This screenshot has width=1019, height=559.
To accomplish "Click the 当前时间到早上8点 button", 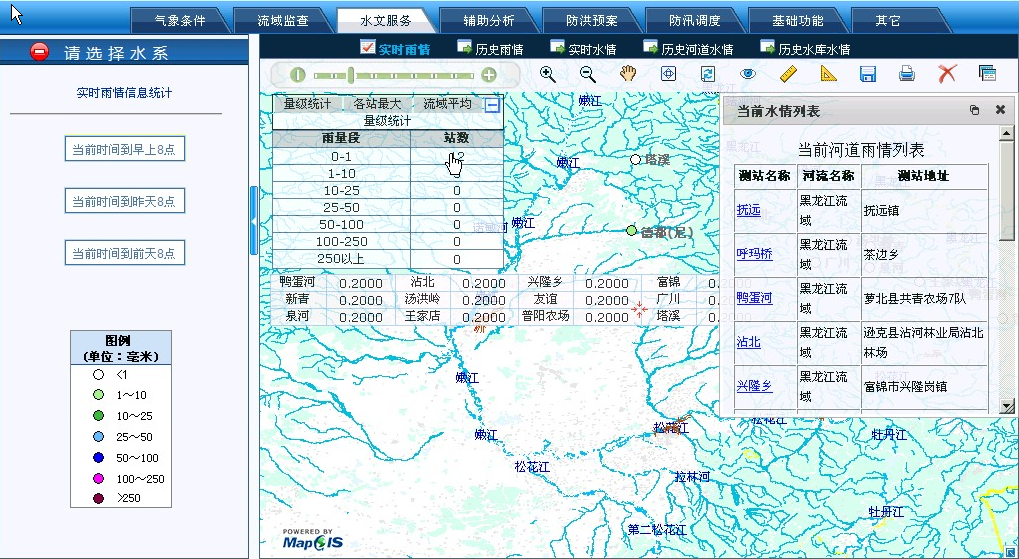I will click(124, 150).
